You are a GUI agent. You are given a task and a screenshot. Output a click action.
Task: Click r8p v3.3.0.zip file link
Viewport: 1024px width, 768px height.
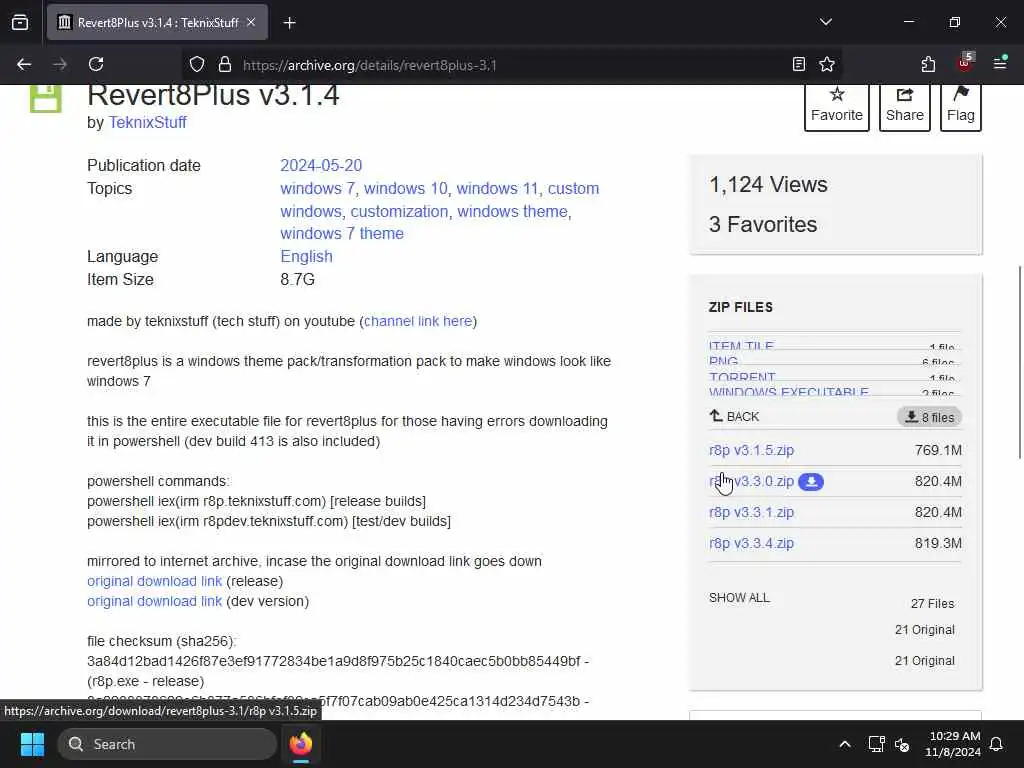coord(751,481)
